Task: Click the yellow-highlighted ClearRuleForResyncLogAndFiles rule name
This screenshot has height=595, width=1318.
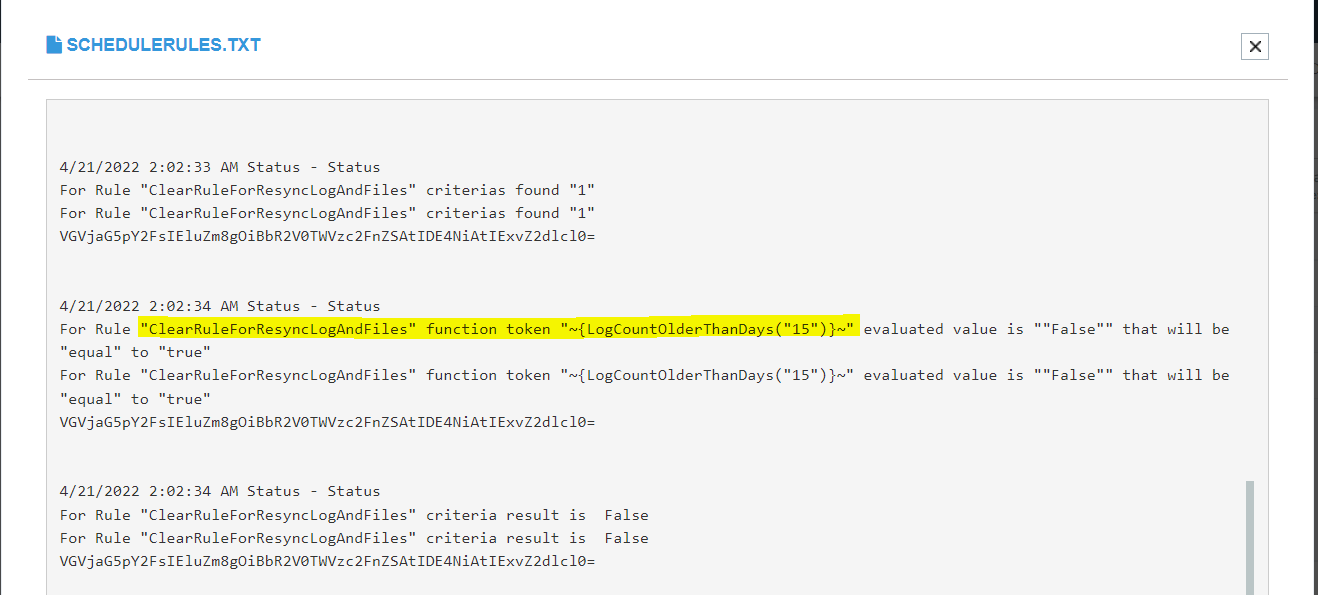Action: 278,329
